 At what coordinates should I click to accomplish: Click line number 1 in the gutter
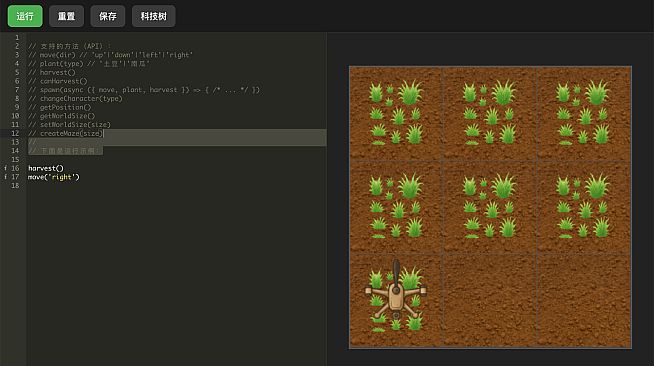[x=17, y=37]
